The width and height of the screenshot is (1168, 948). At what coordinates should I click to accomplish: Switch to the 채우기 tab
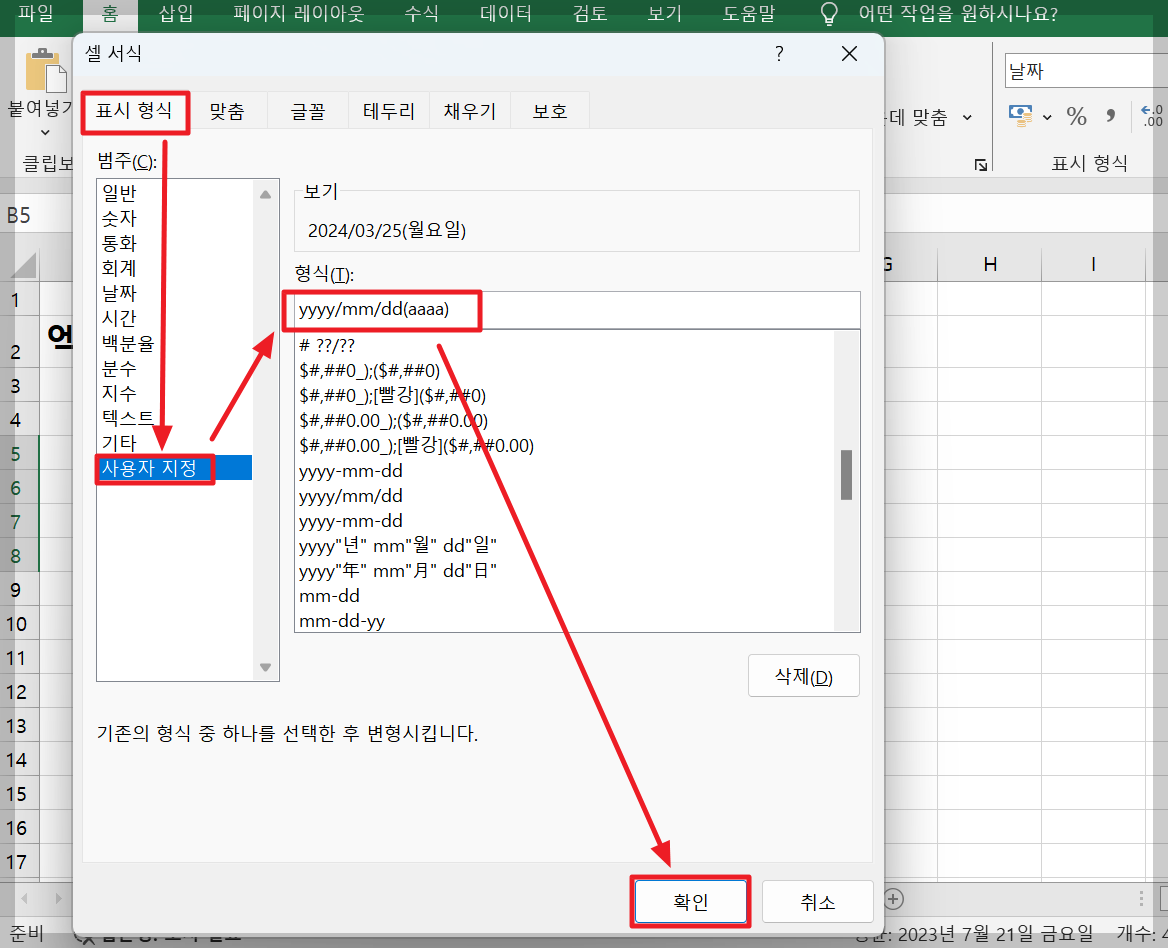pos(470,110)
